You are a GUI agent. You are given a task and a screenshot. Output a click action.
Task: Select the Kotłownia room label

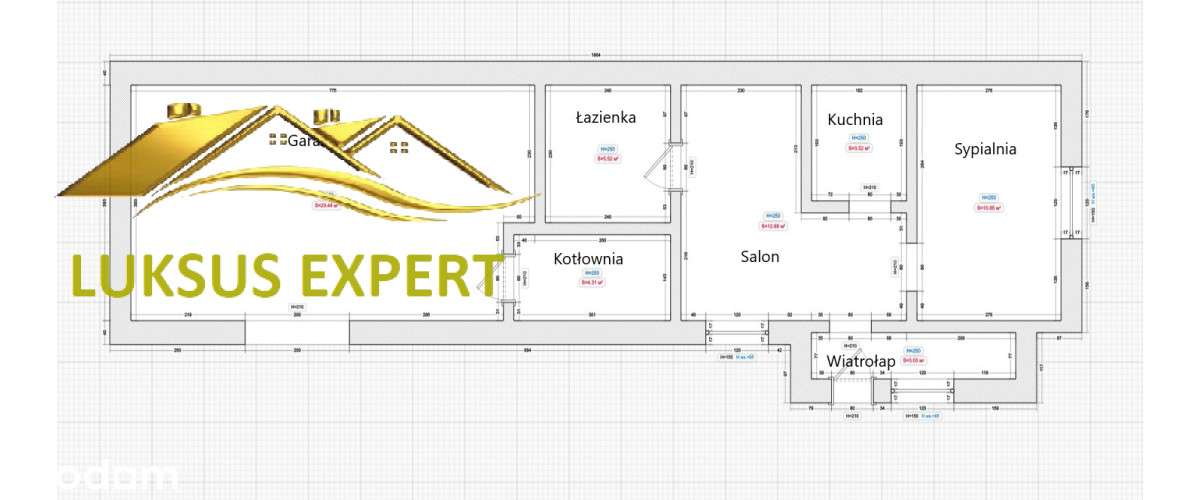(588, 259)
